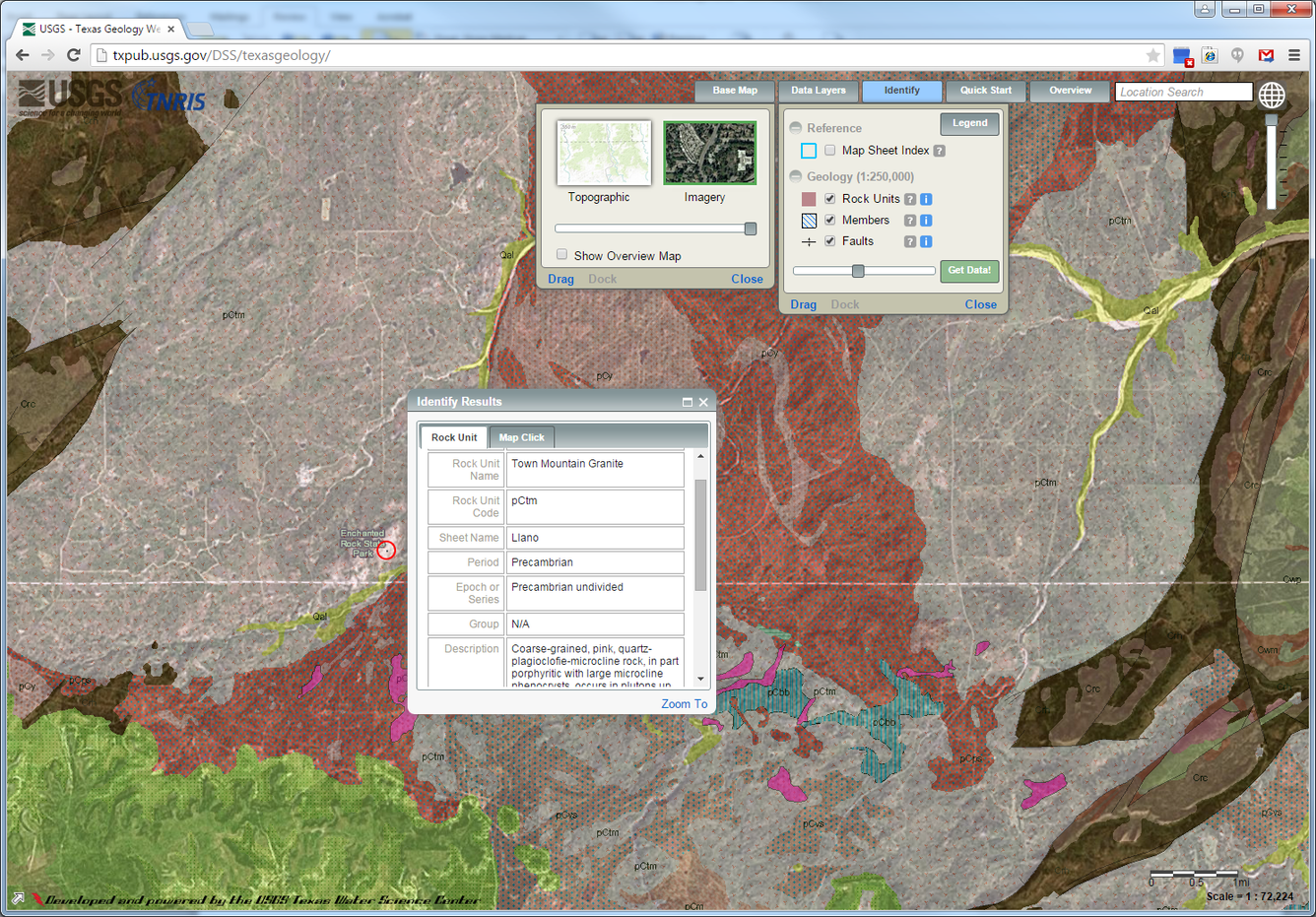Click the Zoom To link

click(x=684, y=704)
